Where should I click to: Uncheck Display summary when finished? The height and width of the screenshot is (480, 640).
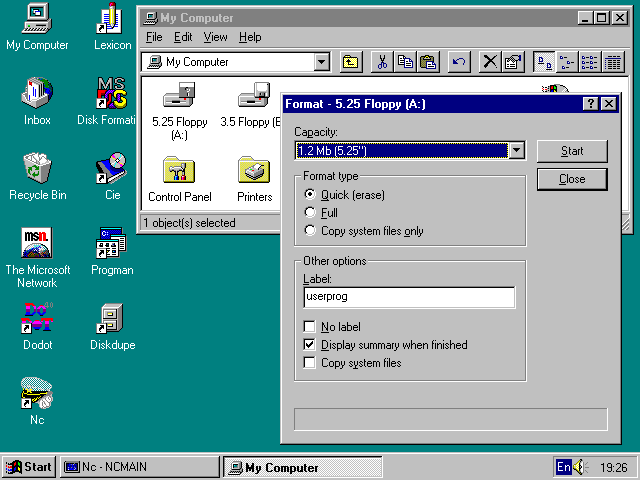310,345
